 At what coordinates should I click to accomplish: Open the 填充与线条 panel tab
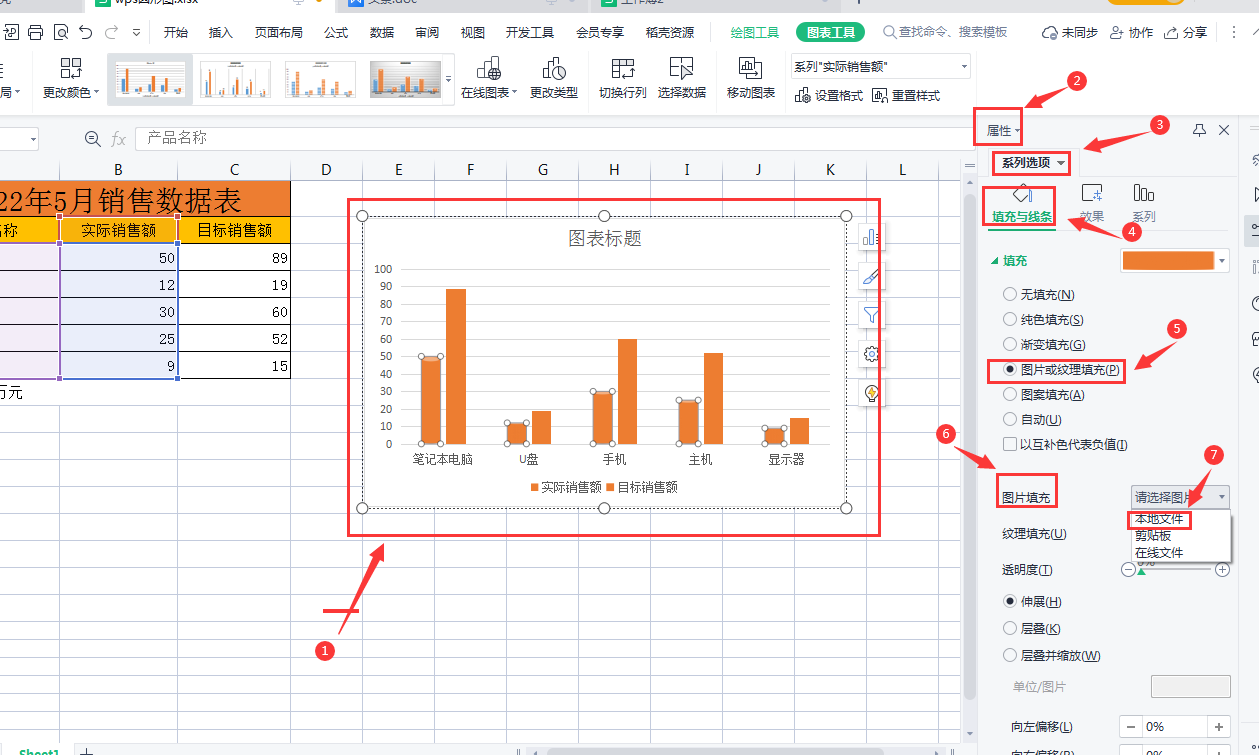tap(1021, 203)
